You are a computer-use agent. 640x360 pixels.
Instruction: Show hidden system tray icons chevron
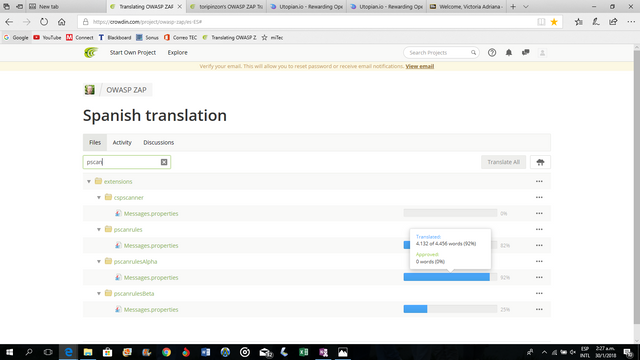click(544, 352)
